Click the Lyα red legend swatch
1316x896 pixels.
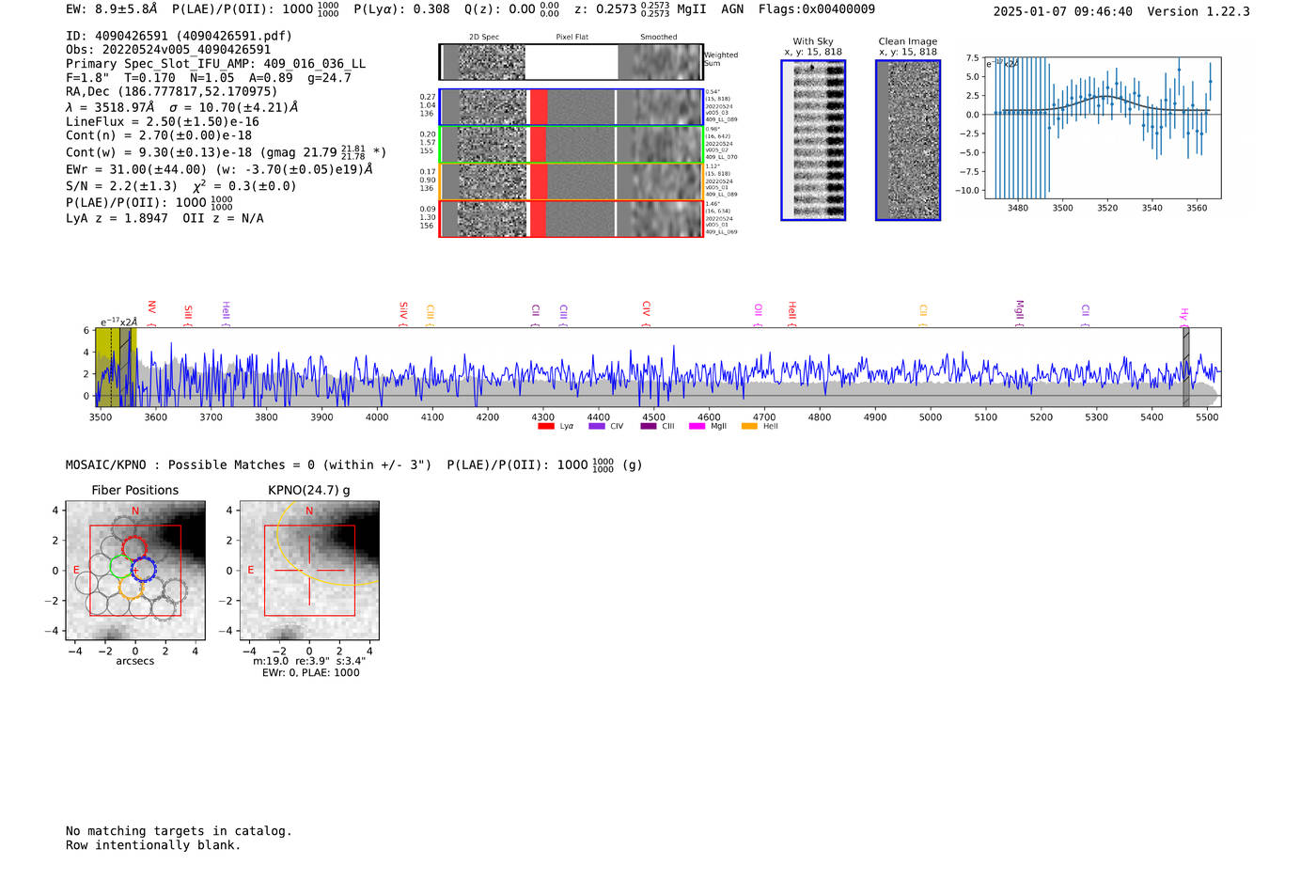[545, 426]
